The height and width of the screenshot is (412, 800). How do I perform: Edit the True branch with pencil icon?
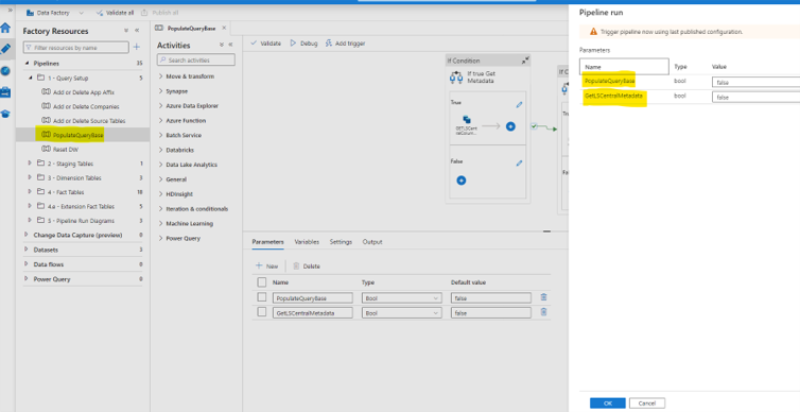[519, 104]
